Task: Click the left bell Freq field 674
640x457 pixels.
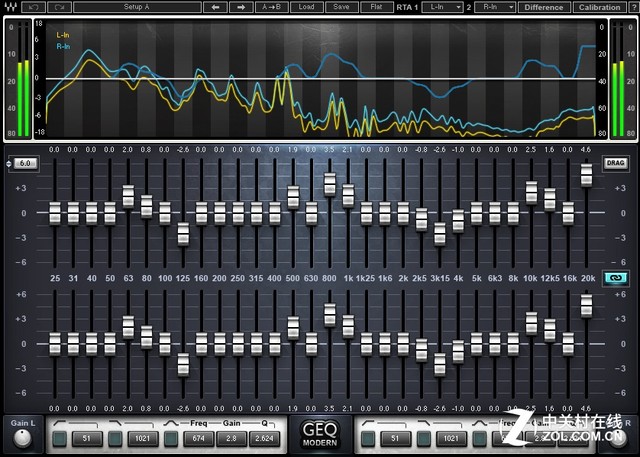Action: (198, 439)
